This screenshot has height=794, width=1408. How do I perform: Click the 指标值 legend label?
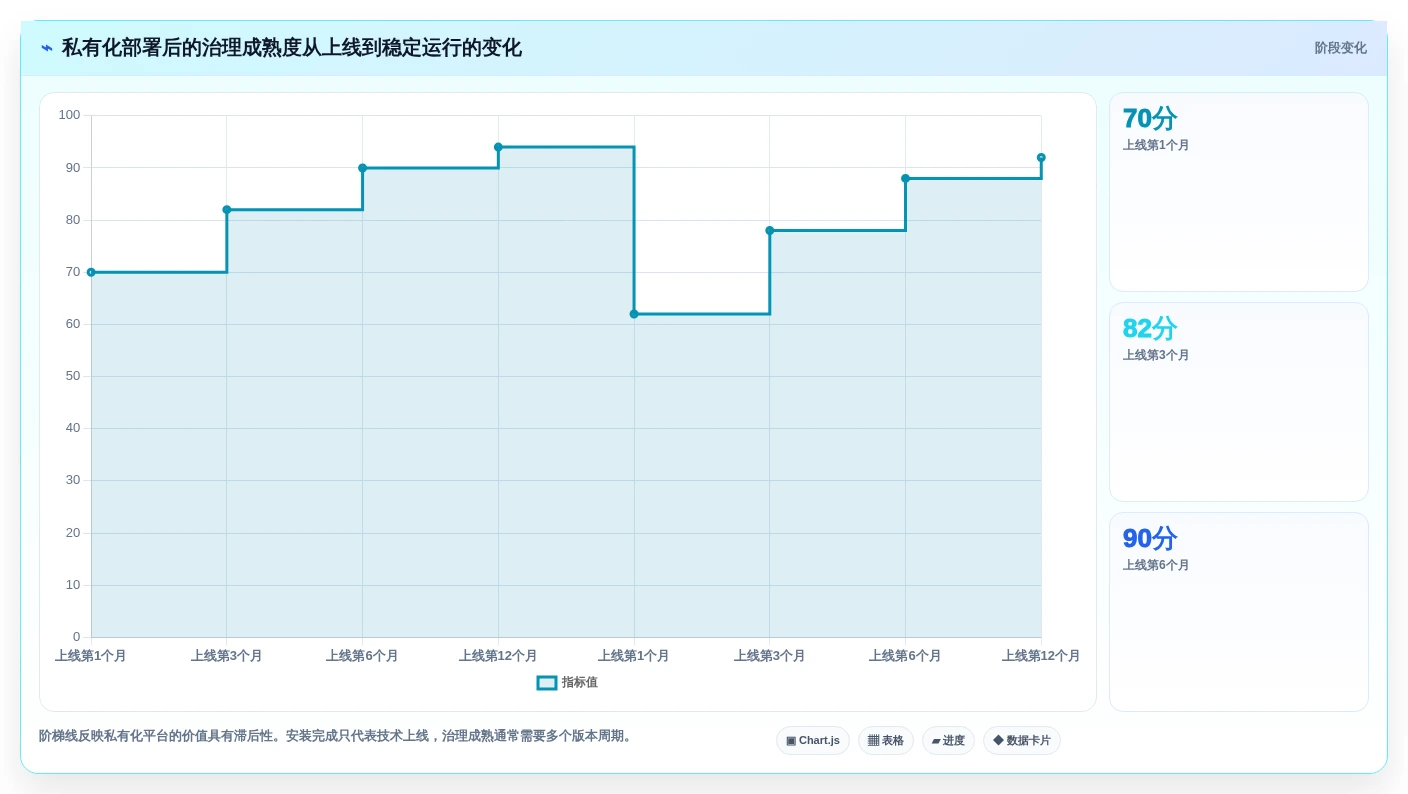[x=580, y=683]
